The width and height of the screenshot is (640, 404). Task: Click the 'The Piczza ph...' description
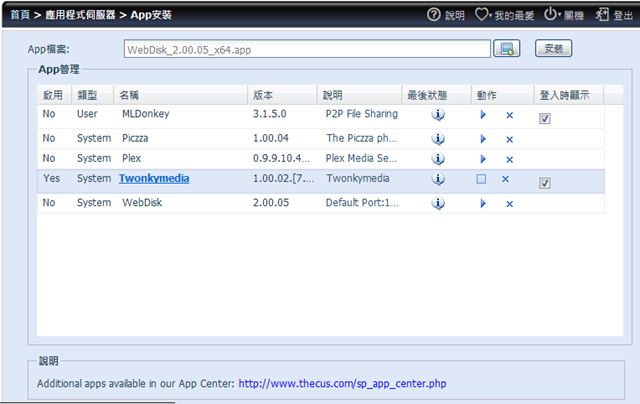coord(362,138)
